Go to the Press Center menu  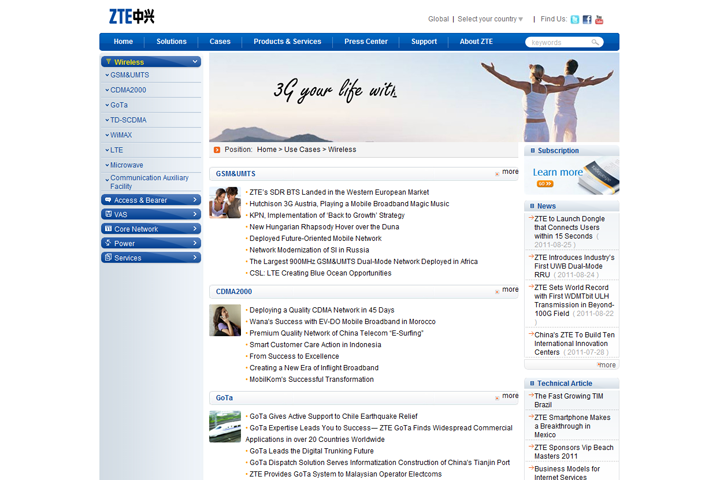(366, 42)
